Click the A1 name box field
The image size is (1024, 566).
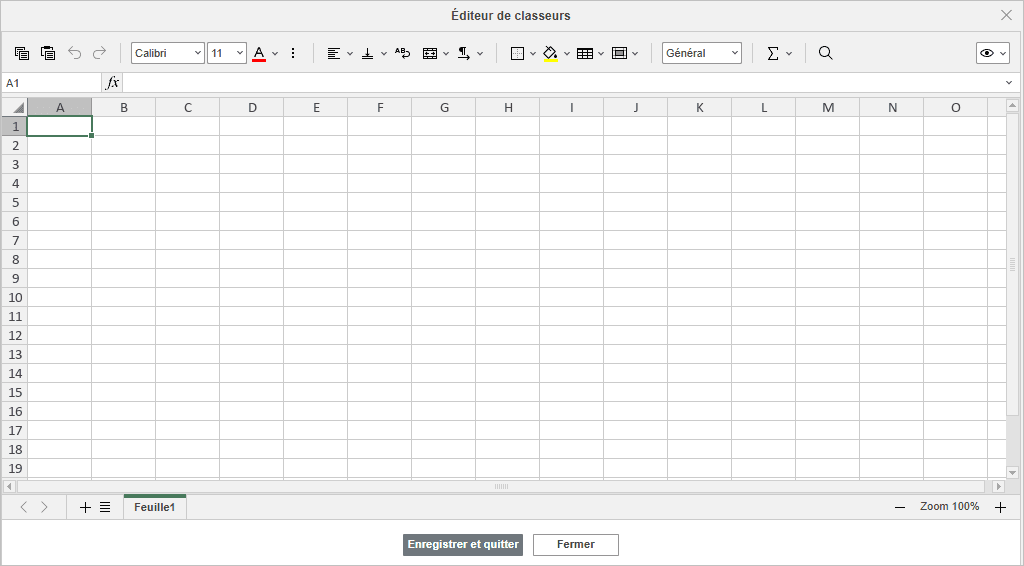click(x=52, y=83)
